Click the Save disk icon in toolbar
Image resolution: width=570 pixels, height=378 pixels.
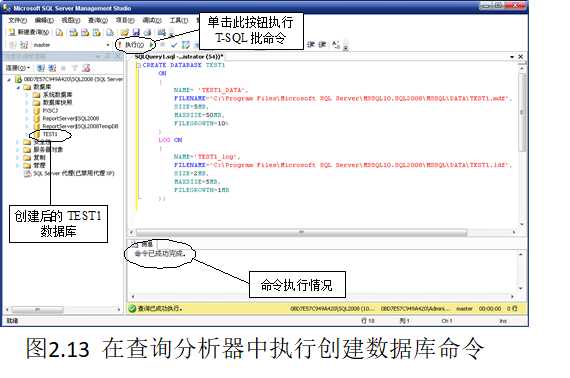point(136,33)
